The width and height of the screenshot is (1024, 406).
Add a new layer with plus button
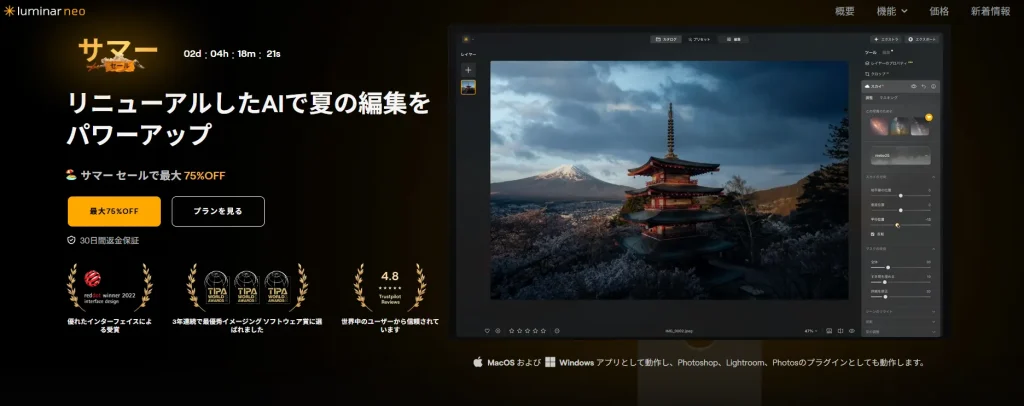coord(468,70)
